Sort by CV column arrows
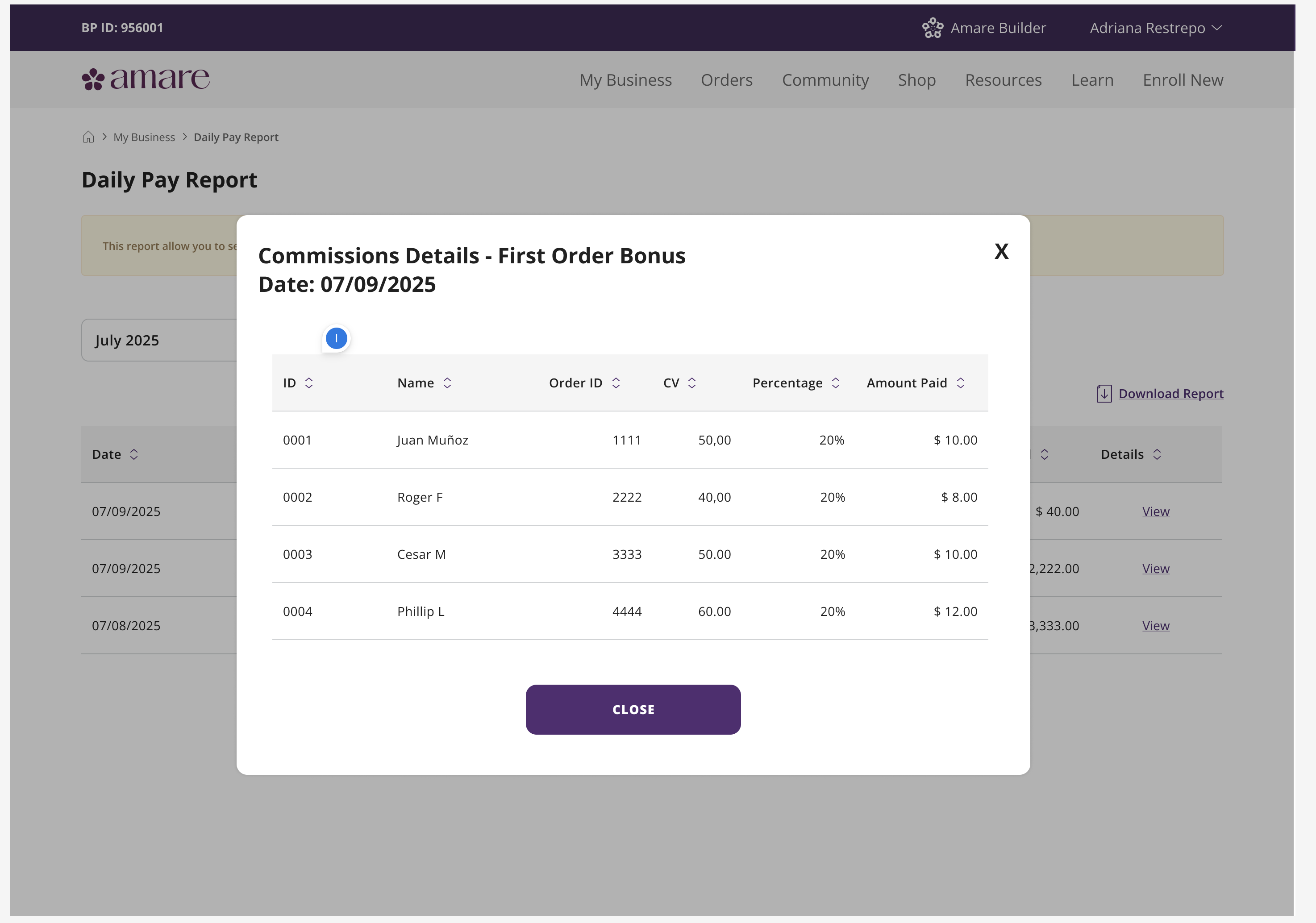The height and width of the screenshot is (923, 1316). (x=692, y=383)
